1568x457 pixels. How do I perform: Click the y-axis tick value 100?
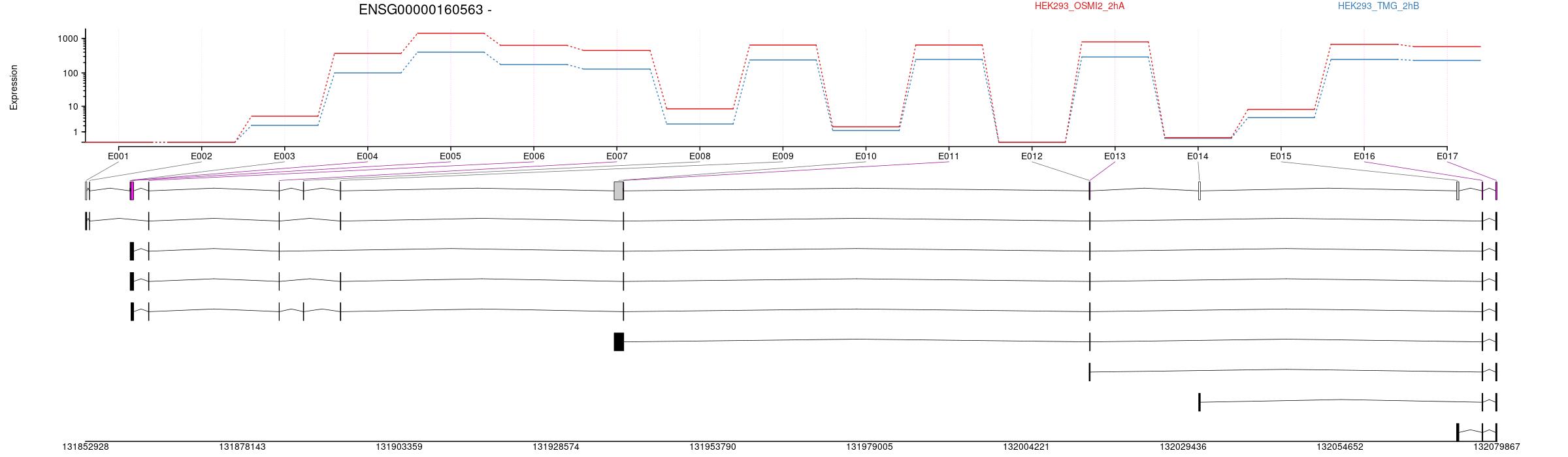(x=71, y=73)
